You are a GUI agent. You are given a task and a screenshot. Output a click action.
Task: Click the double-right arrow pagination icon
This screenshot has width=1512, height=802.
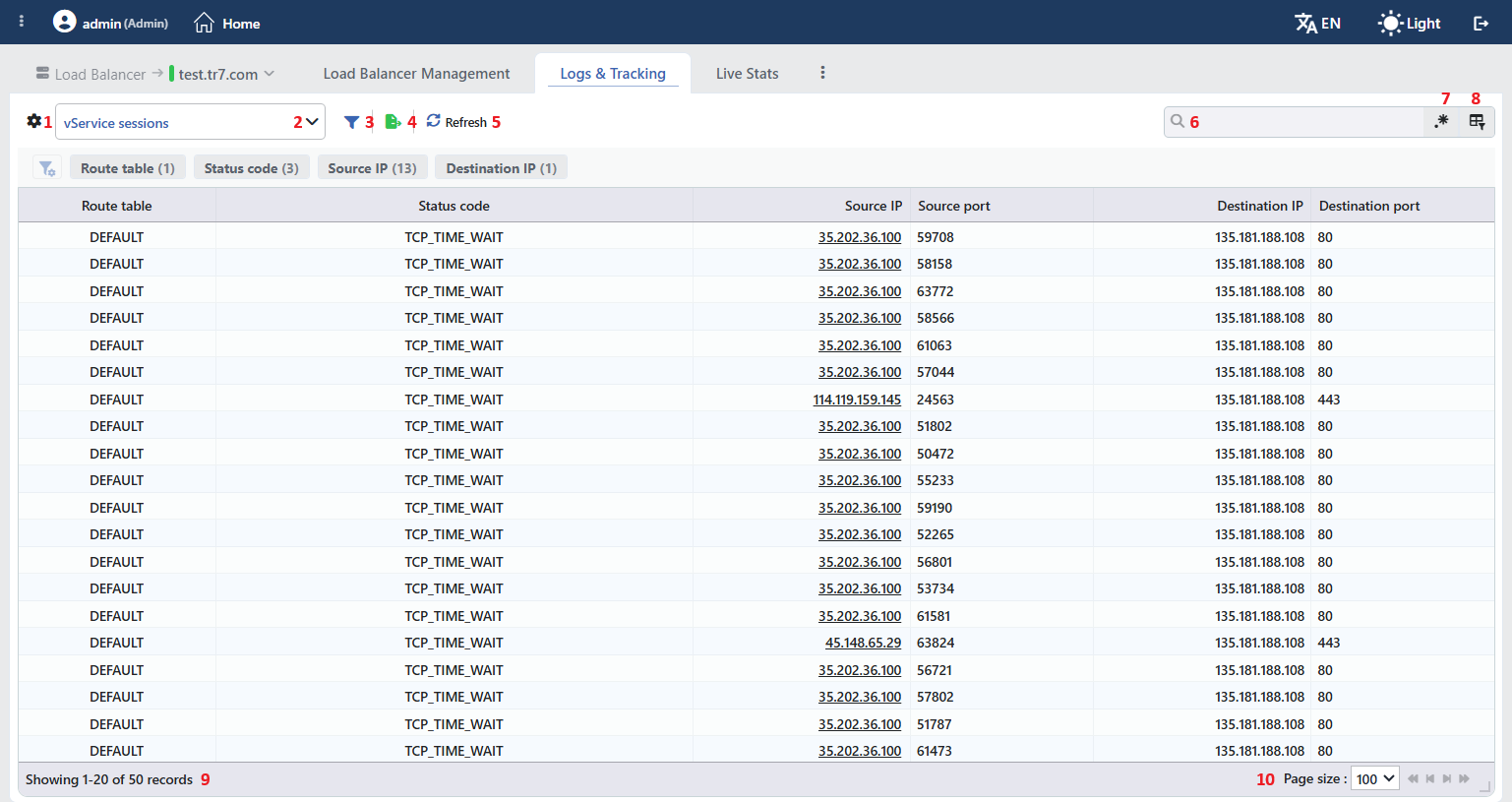pyautogui.click(x=1464, y=778)
